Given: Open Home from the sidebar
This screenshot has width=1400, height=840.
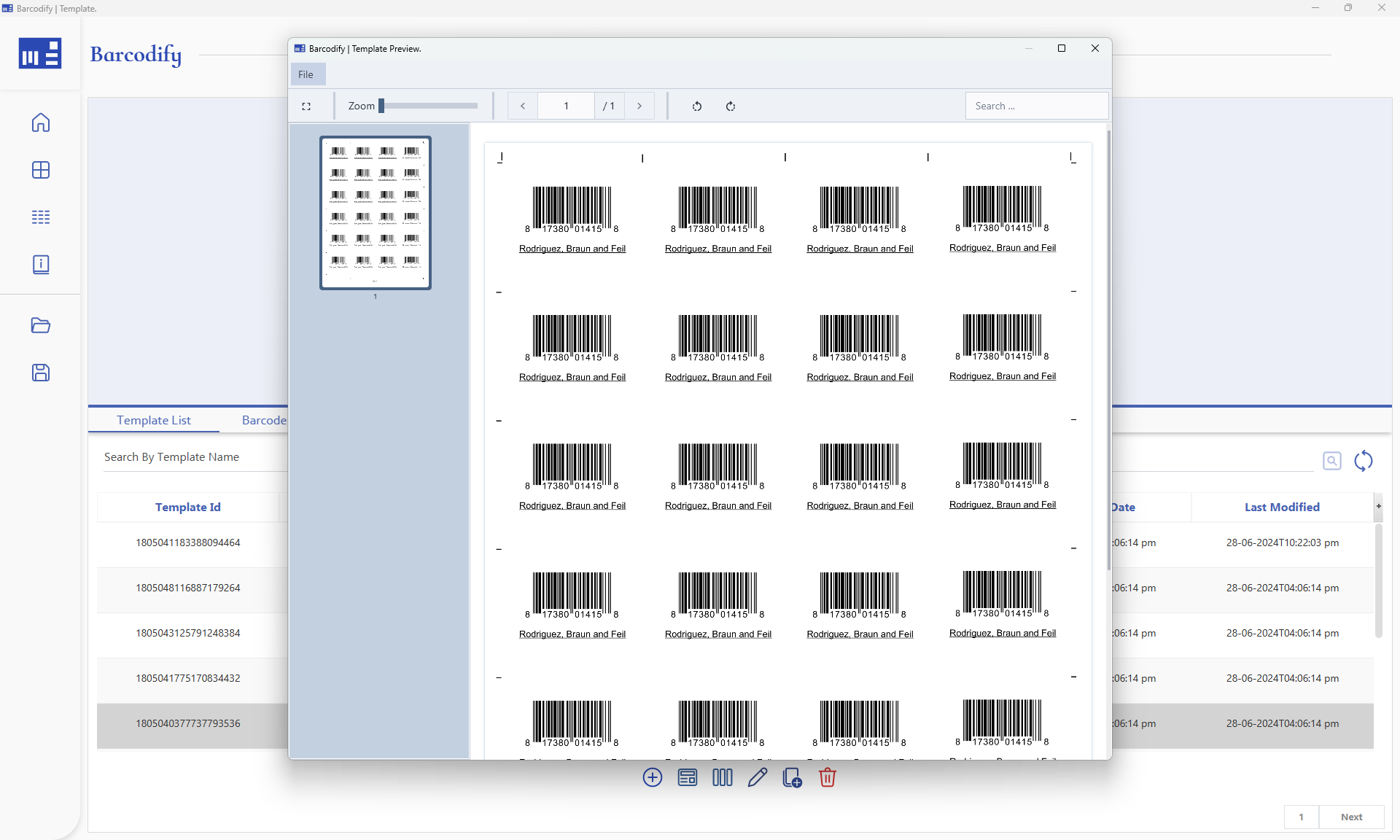Looking at the screenshot, I should point(41,122).
